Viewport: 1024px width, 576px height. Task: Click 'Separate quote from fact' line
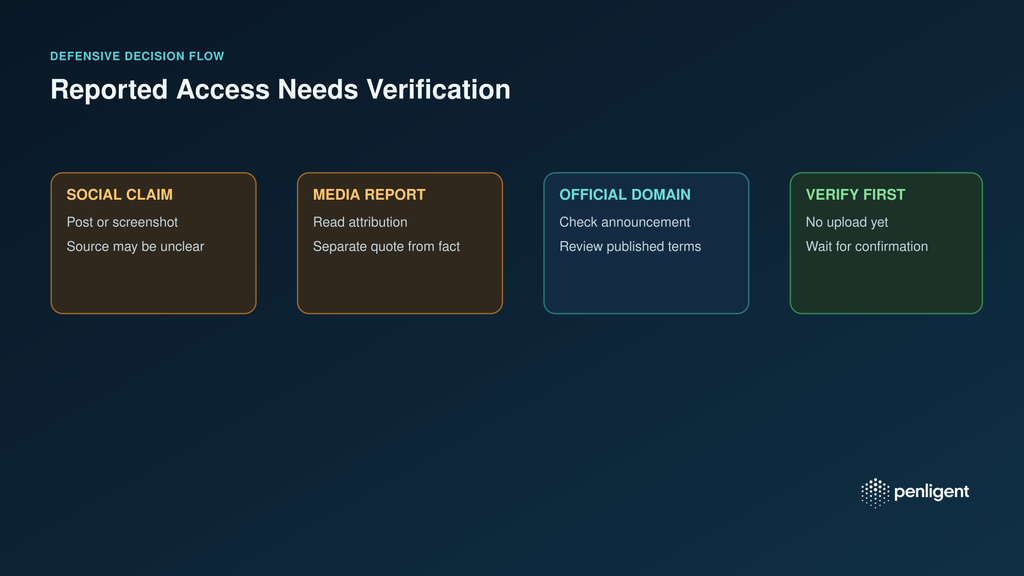386,246
